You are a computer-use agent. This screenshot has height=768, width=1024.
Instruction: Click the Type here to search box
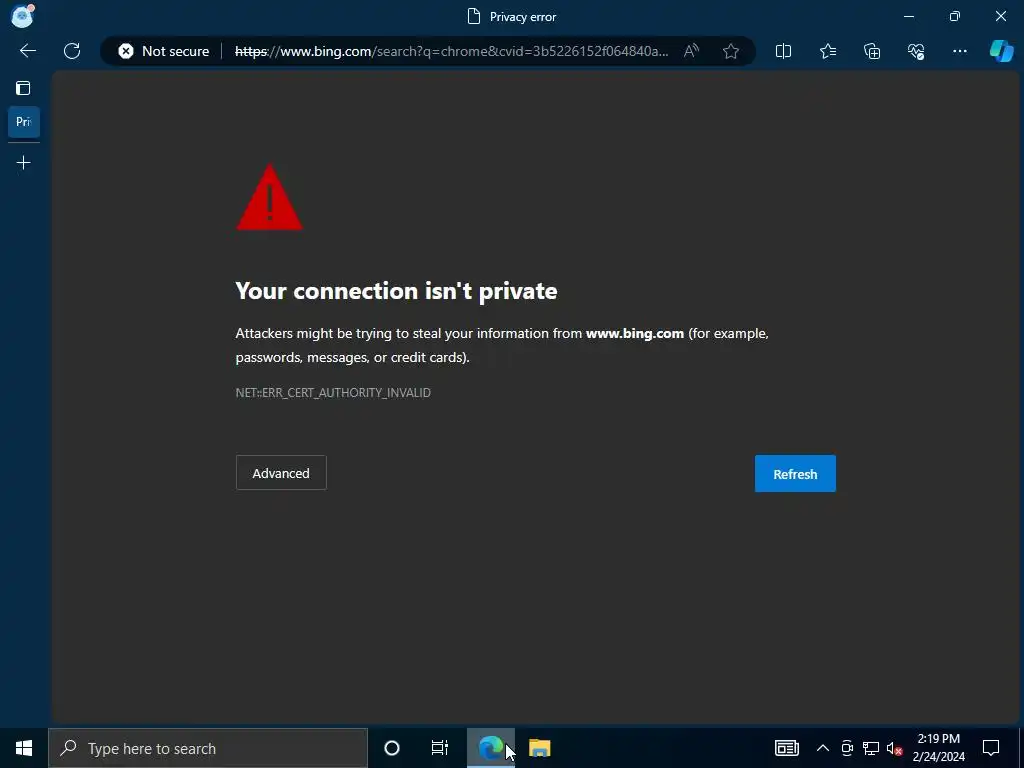[208, 748]
